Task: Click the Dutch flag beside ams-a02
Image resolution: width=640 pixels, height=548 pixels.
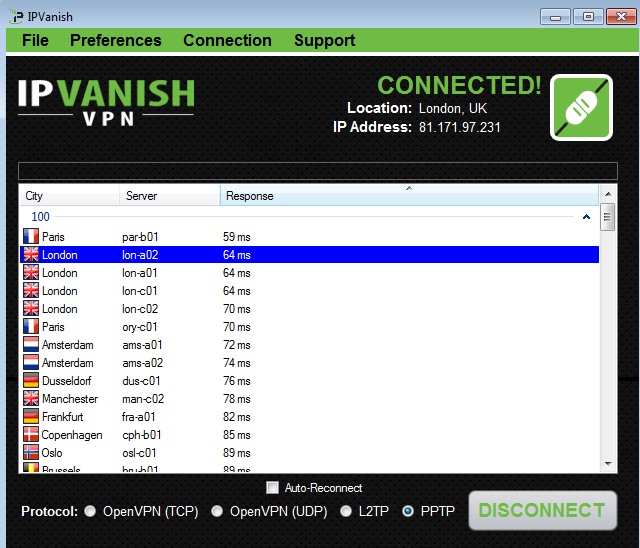Action: pos(31,362)
